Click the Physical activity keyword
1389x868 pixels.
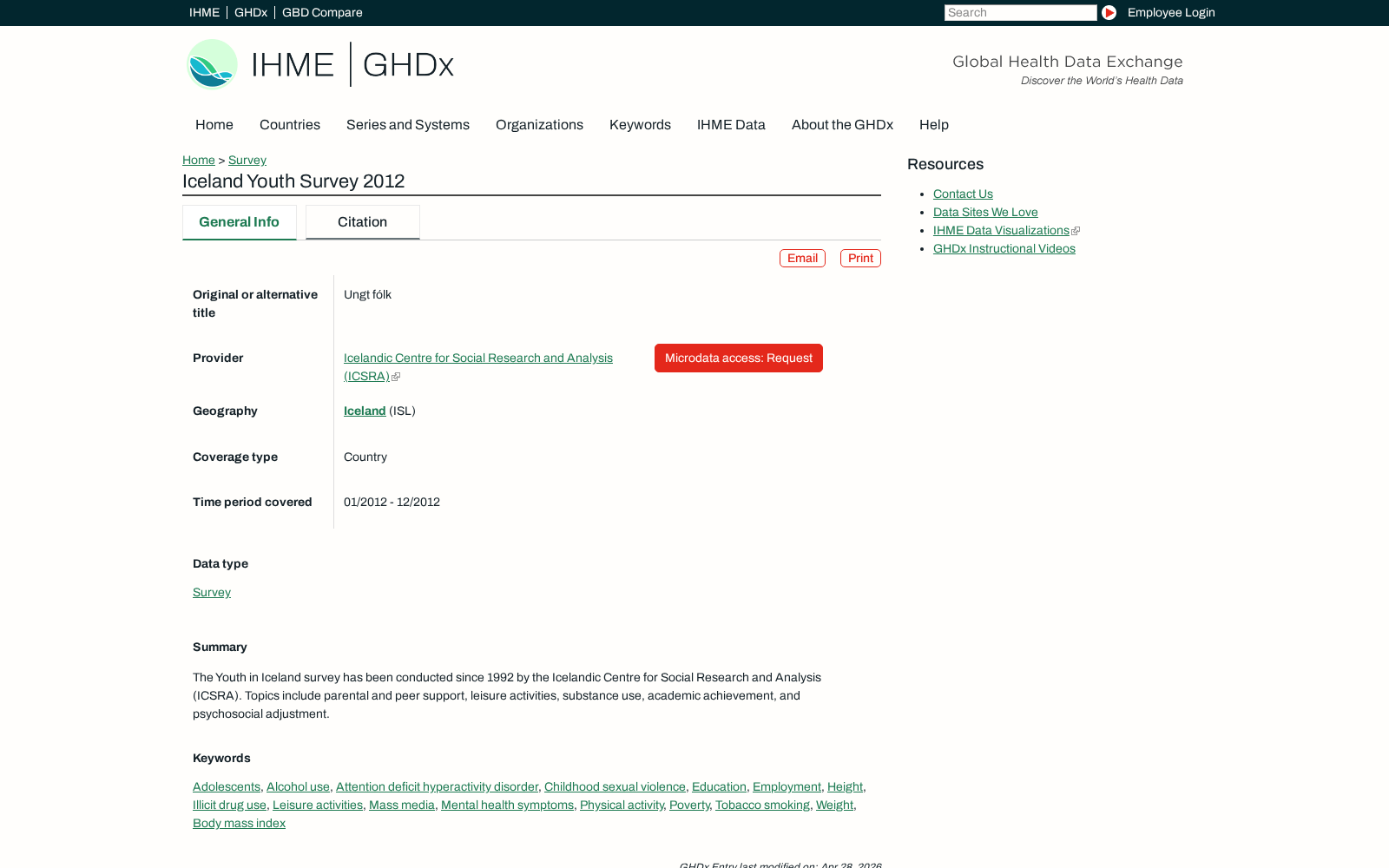click(x=622, y=805)
